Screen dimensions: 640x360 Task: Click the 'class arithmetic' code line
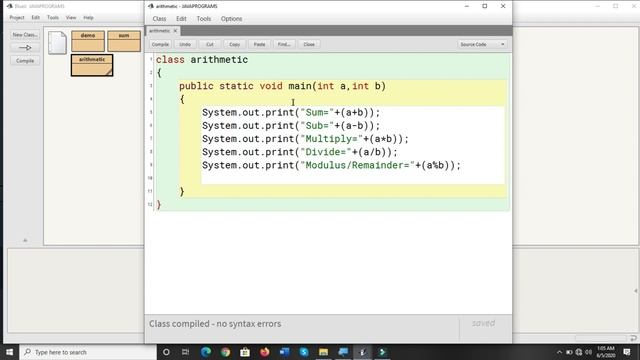(x=202, y=60)
